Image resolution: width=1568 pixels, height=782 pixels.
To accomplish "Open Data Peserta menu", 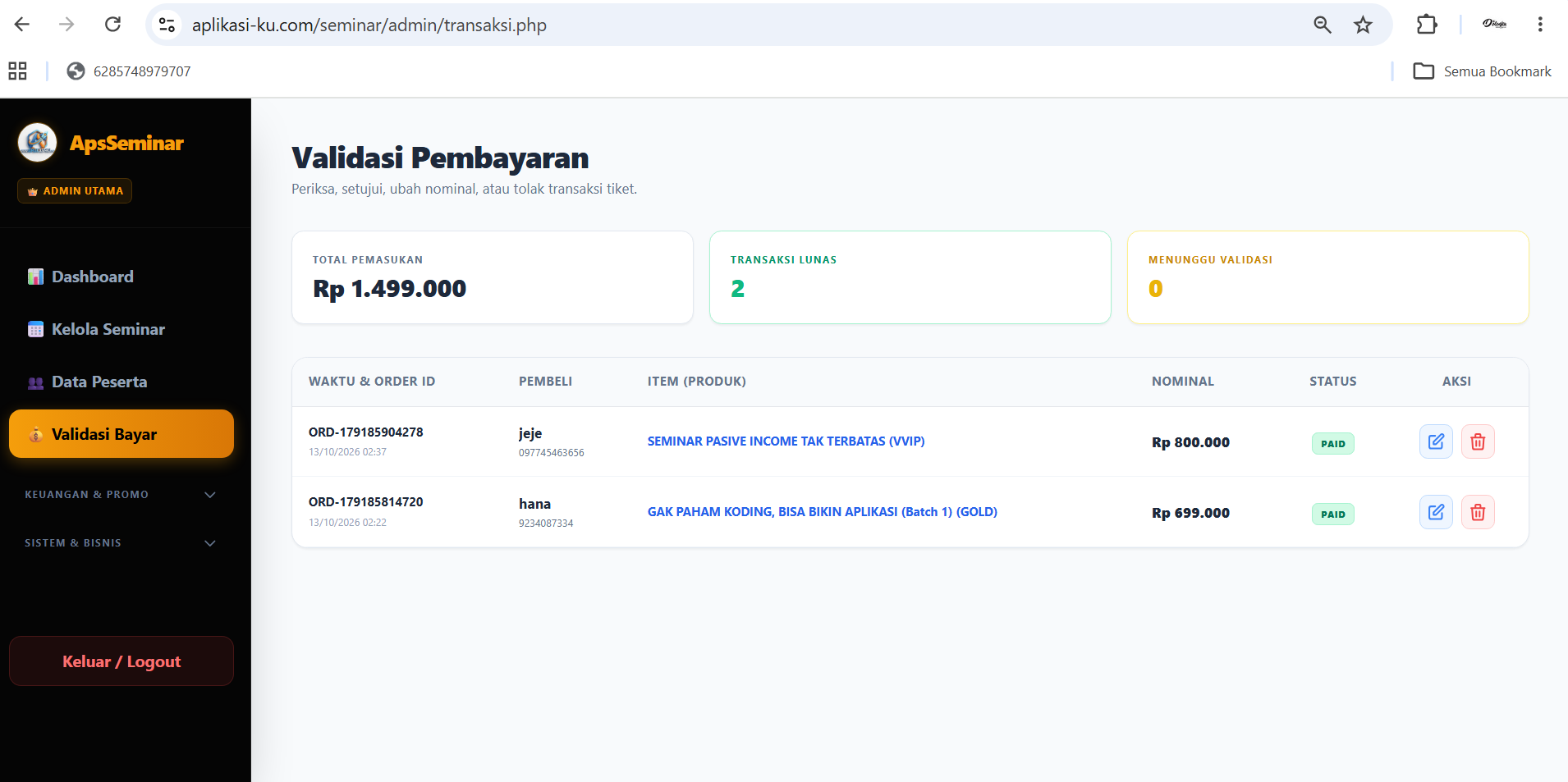I will (x=121, y=382).
